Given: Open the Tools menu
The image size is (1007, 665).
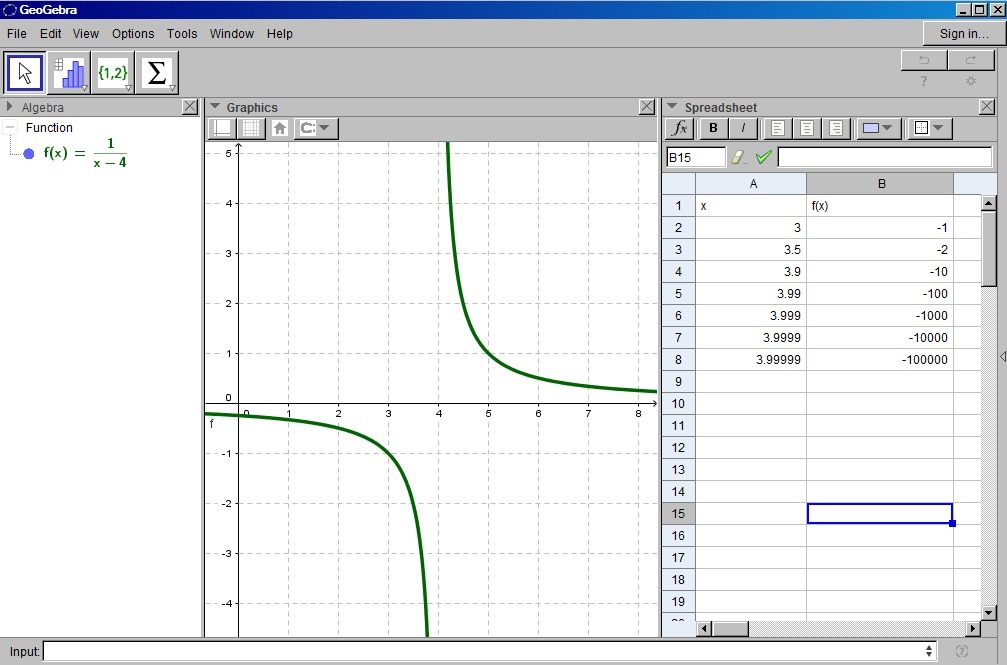Looking at the screenshot, I should [182, 33].
